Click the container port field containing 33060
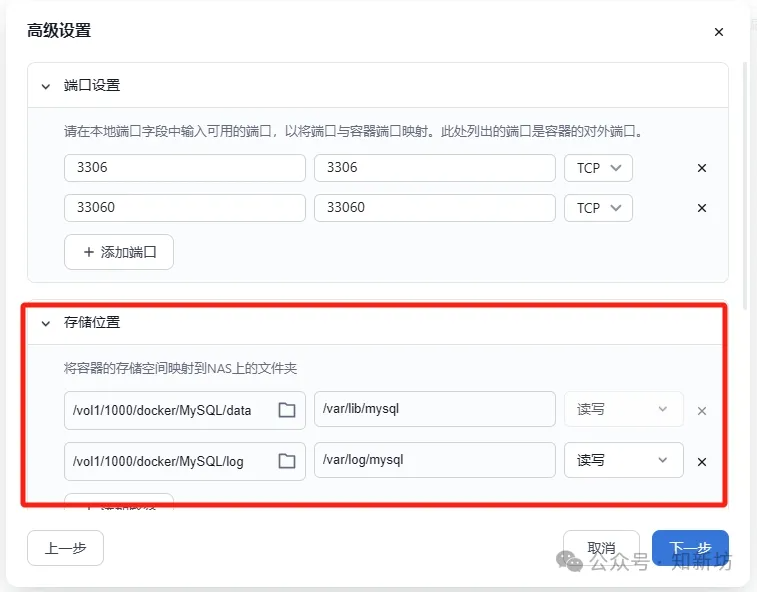Image resolution: width=757 pixels, height=592 pixels. [434, 208]
